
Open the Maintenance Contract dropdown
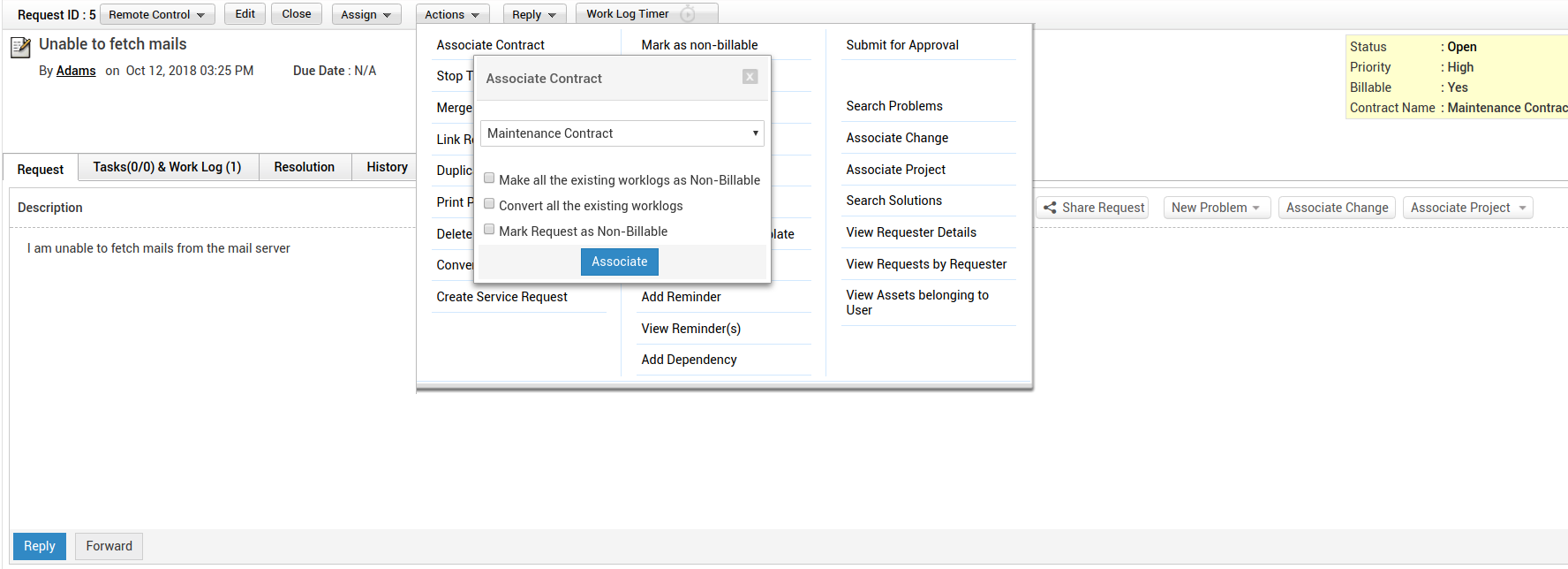[622, 133]
